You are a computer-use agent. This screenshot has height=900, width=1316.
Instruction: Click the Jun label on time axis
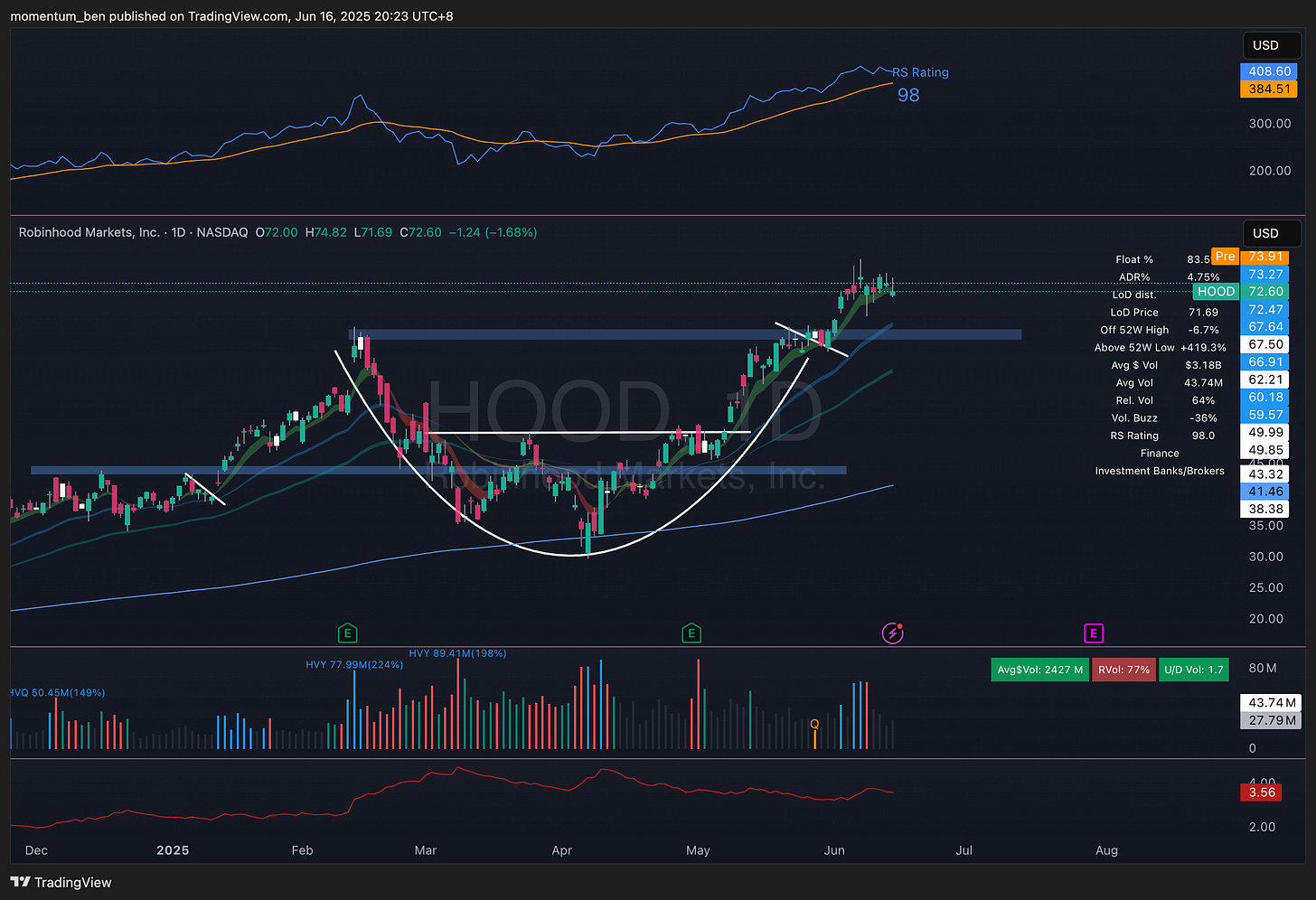pos(834,850)
